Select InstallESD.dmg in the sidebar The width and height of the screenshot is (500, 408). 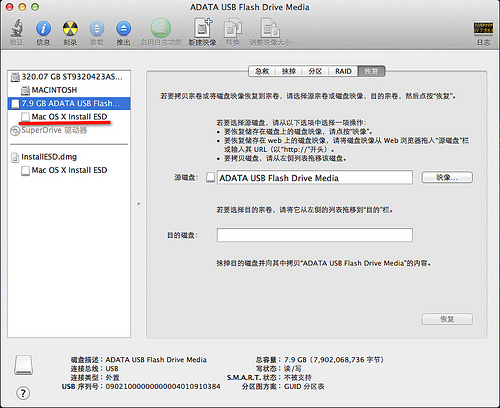[x=69, y=157]
